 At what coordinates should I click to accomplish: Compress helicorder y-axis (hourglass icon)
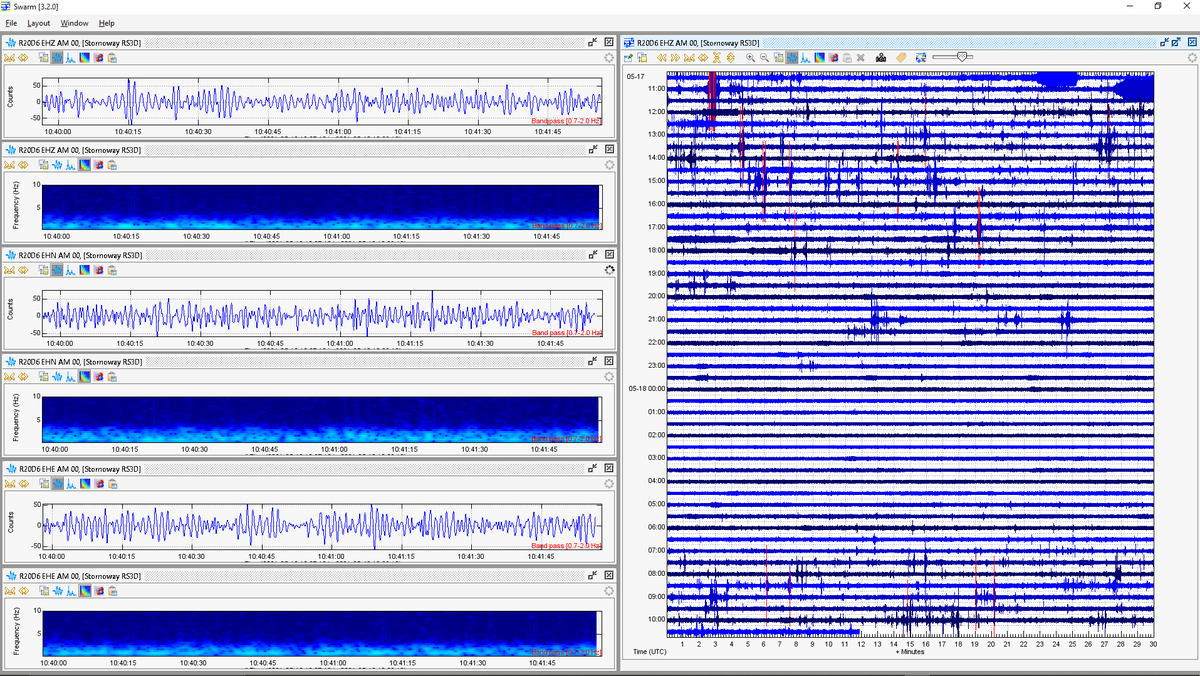pos(716,58)
